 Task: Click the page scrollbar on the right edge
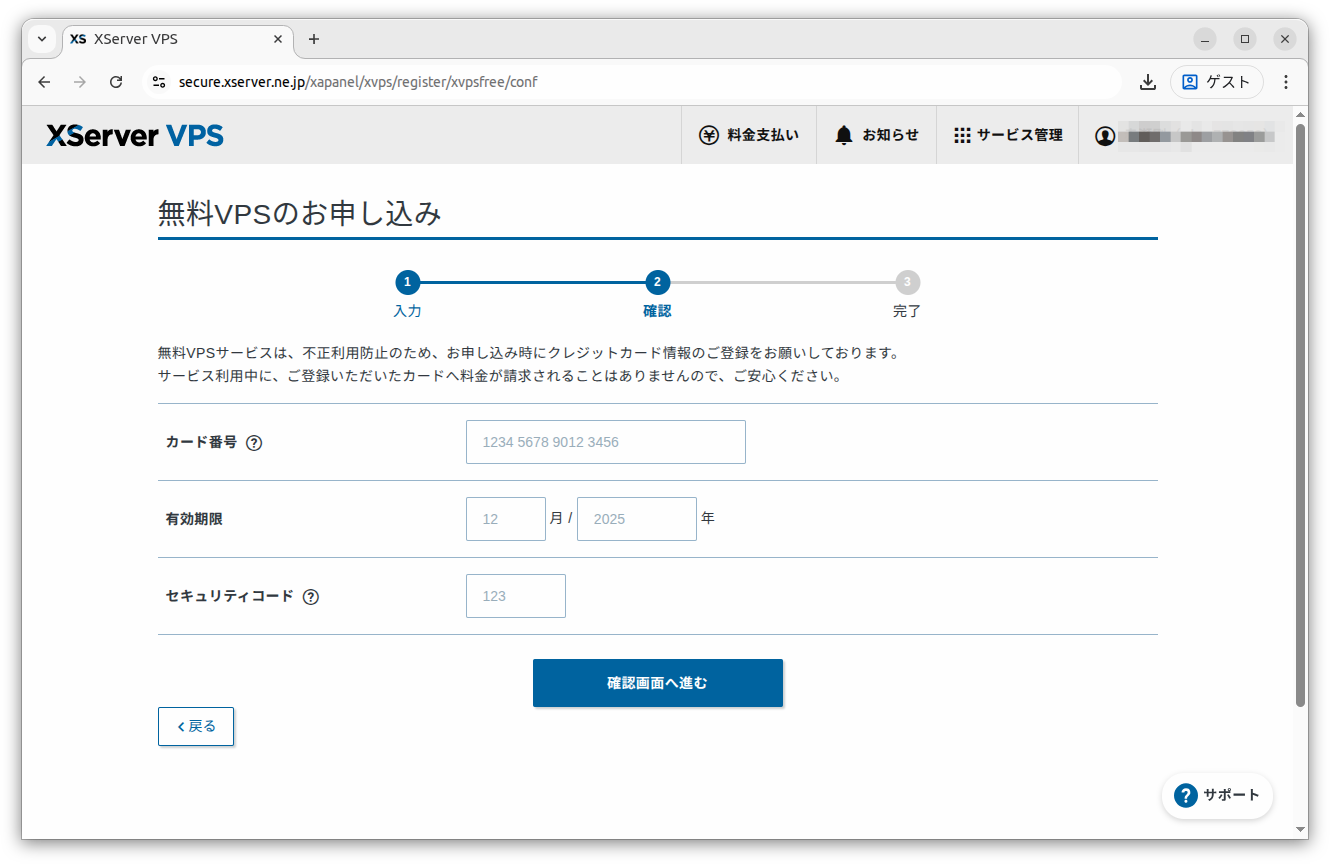(x=1301, y=400)
